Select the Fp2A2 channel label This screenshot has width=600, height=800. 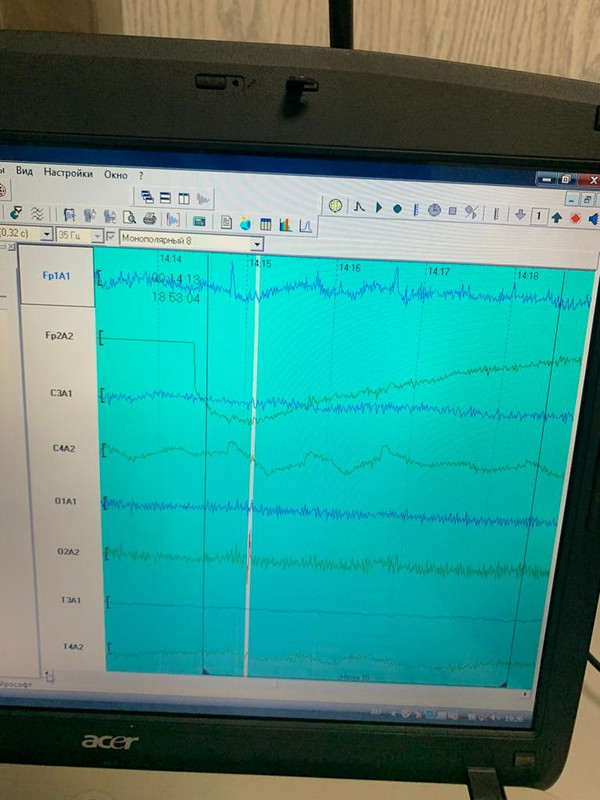tap(59, 336)
